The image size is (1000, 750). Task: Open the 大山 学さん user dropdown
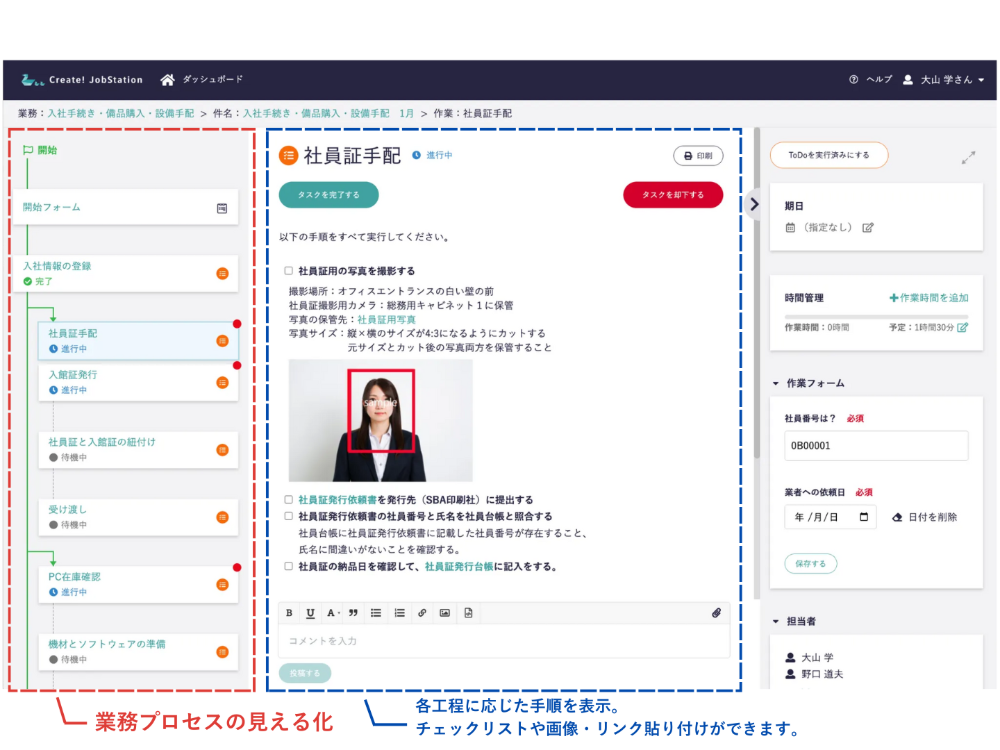(x=944, y=80)
